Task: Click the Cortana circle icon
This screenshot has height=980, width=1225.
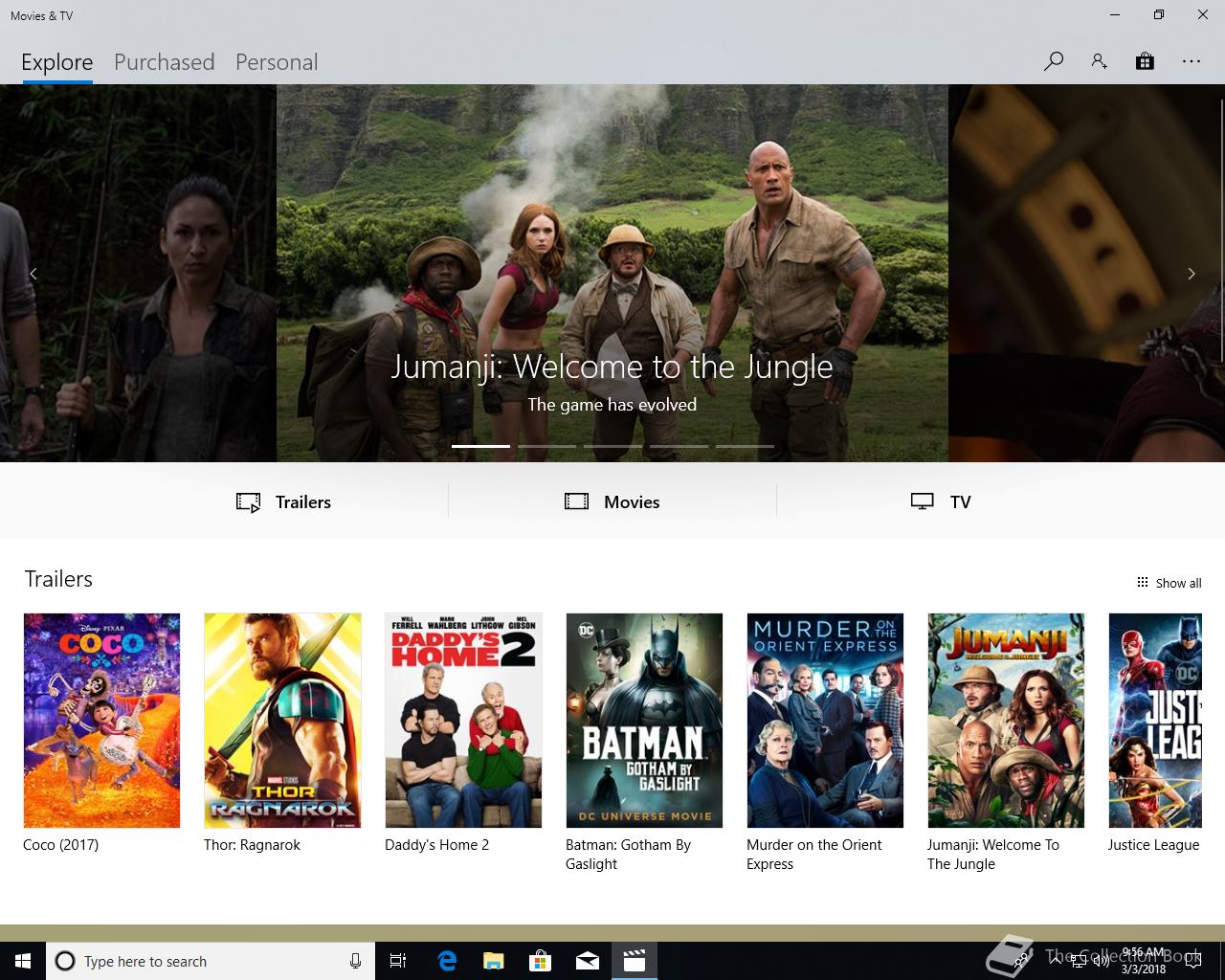Action: point(65,961)
